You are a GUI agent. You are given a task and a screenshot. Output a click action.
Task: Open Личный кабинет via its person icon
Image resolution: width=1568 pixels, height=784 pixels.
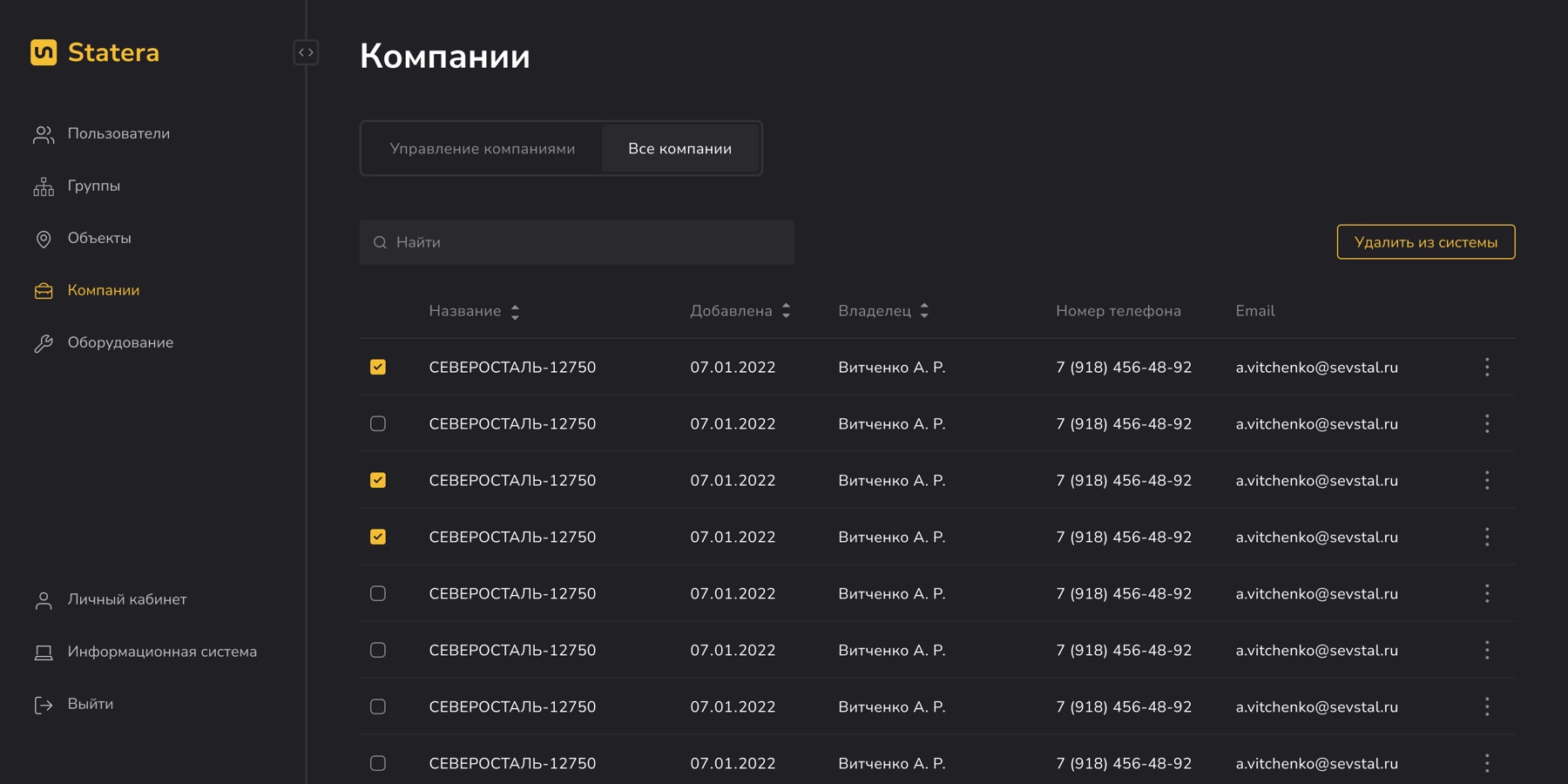click(44, 600)
